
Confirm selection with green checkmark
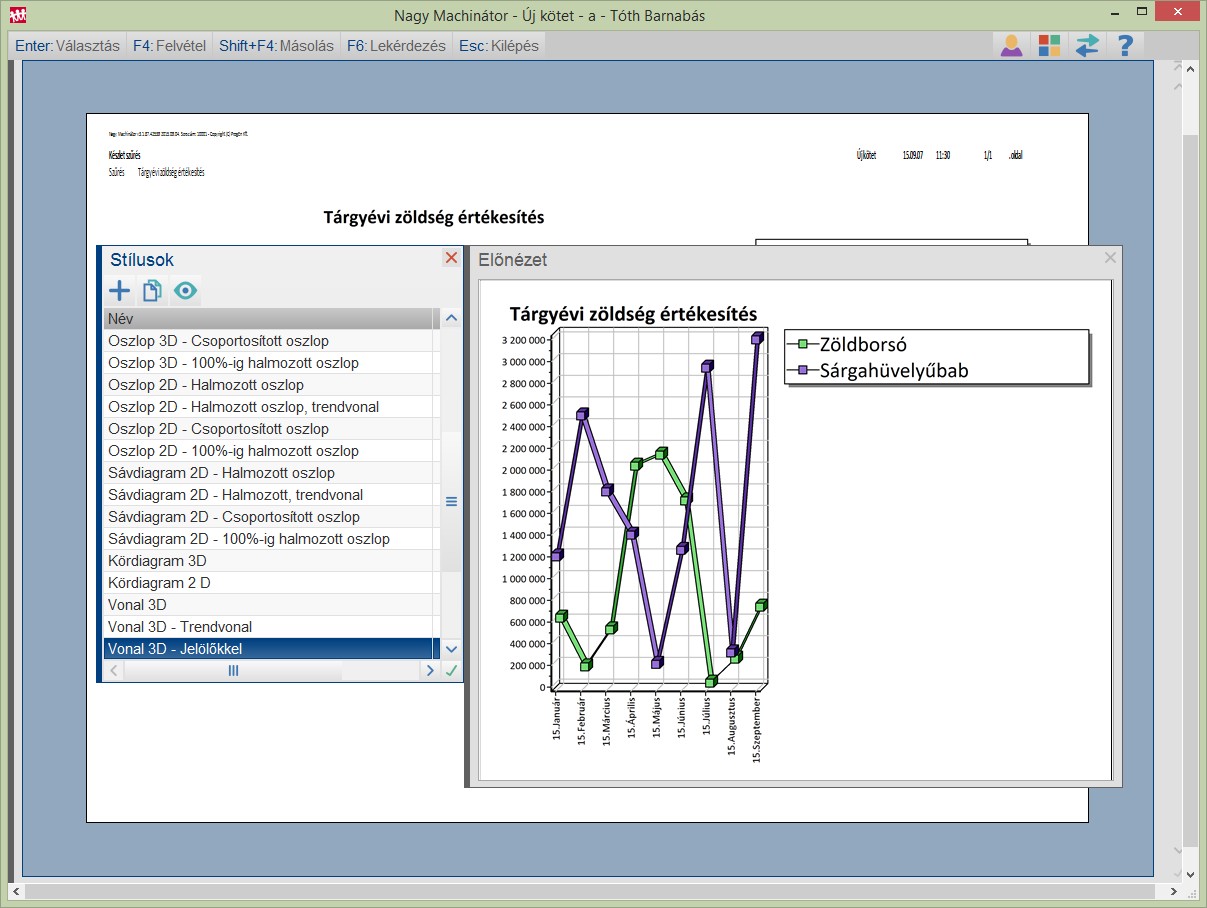pos(451,671)
